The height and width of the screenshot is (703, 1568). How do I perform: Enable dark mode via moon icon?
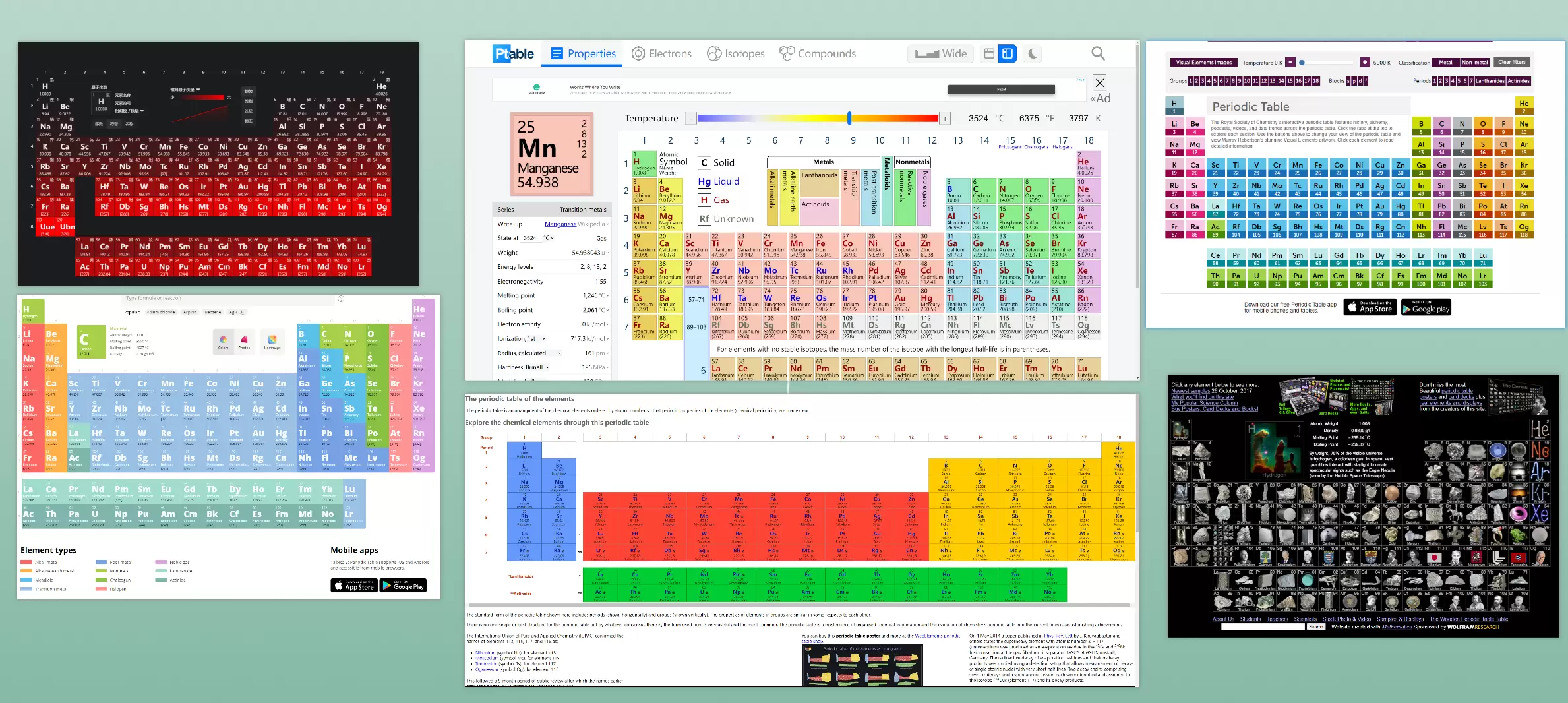click(1033, 54)
